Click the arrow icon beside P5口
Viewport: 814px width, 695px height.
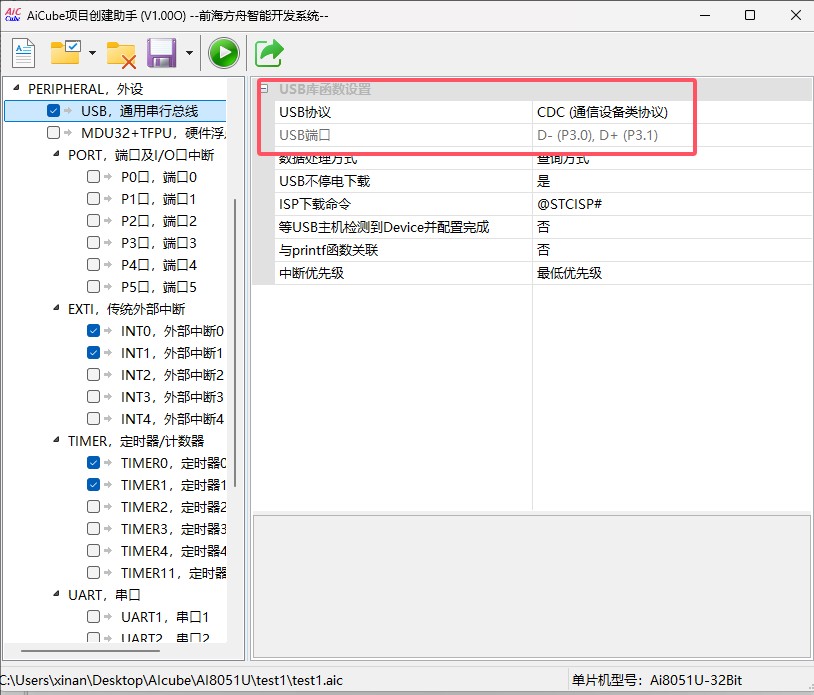(x=108, y=287)
